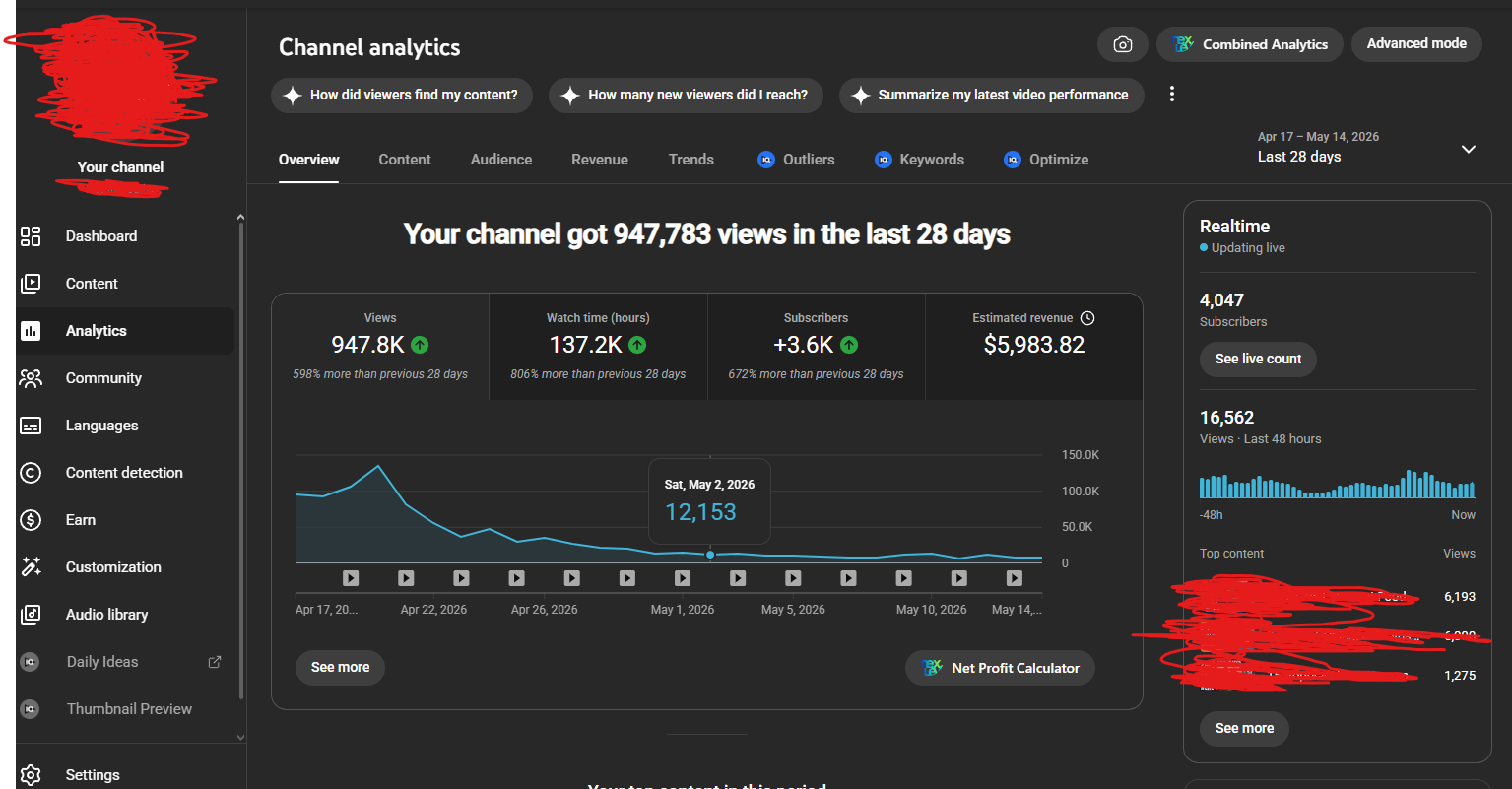Click the Earn dollar icon
Screen dimensions: 1512x789
pos(31,520)
